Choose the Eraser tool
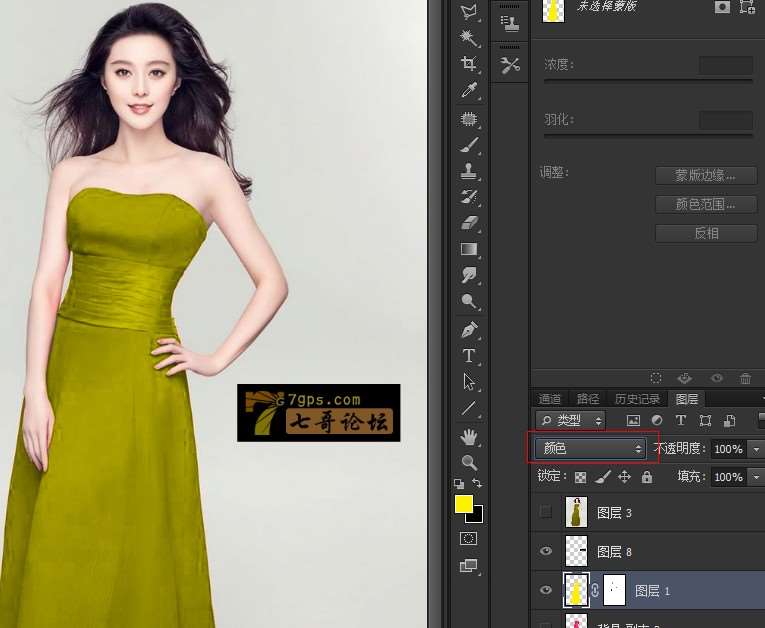 pos(468,223)
